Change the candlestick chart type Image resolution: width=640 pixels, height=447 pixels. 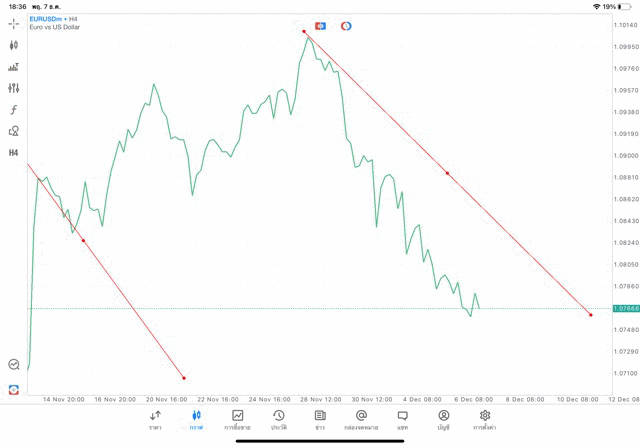14,45
